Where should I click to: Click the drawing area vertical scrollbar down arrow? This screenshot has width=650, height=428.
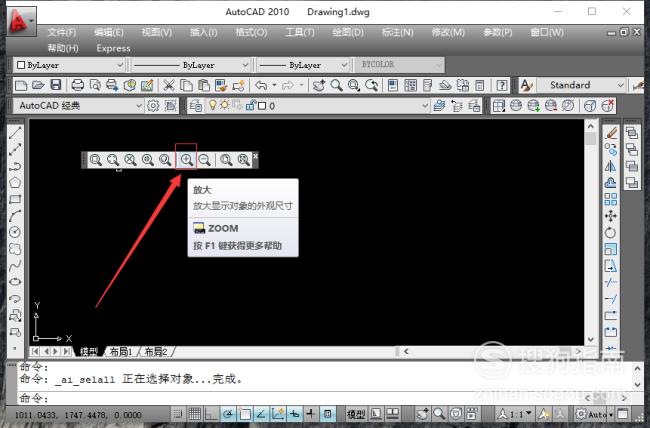click(x=591, y=340)
